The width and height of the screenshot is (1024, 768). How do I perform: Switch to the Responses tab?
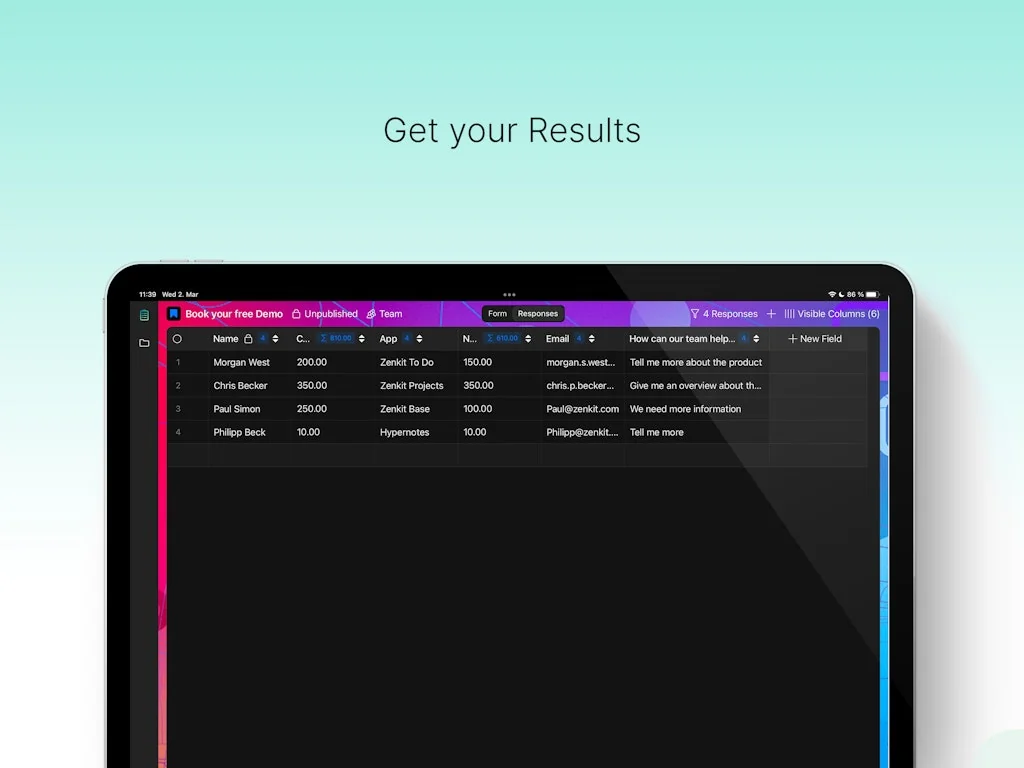tap(536, 313)
